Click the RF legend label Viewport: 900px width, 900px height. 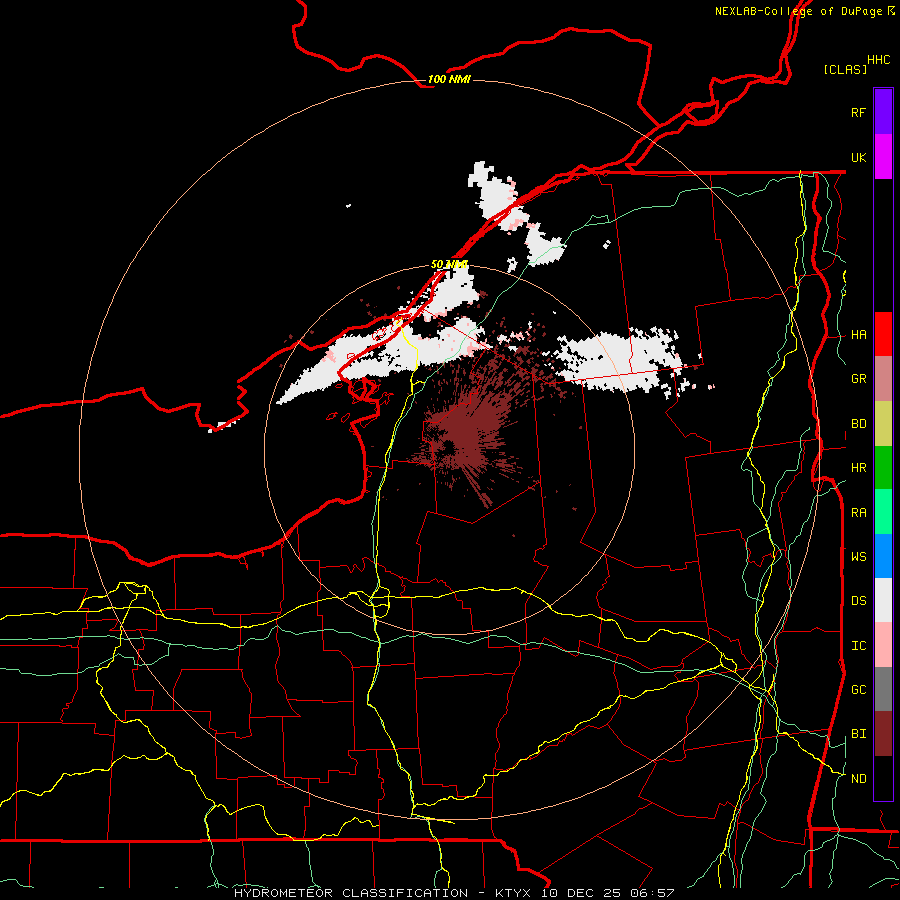point(858,112)
